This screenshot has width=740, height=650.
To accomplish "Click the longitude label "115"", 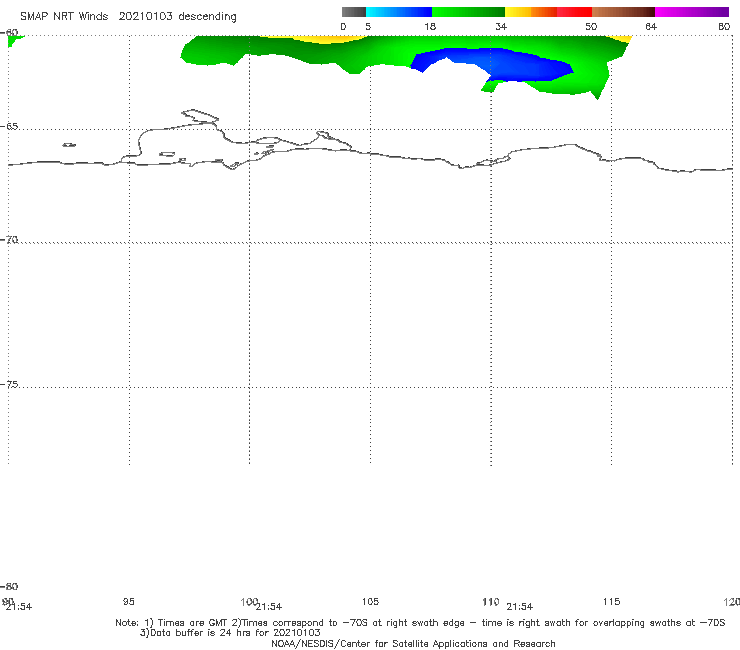I will pyautogui.click(x=611, y=601).
